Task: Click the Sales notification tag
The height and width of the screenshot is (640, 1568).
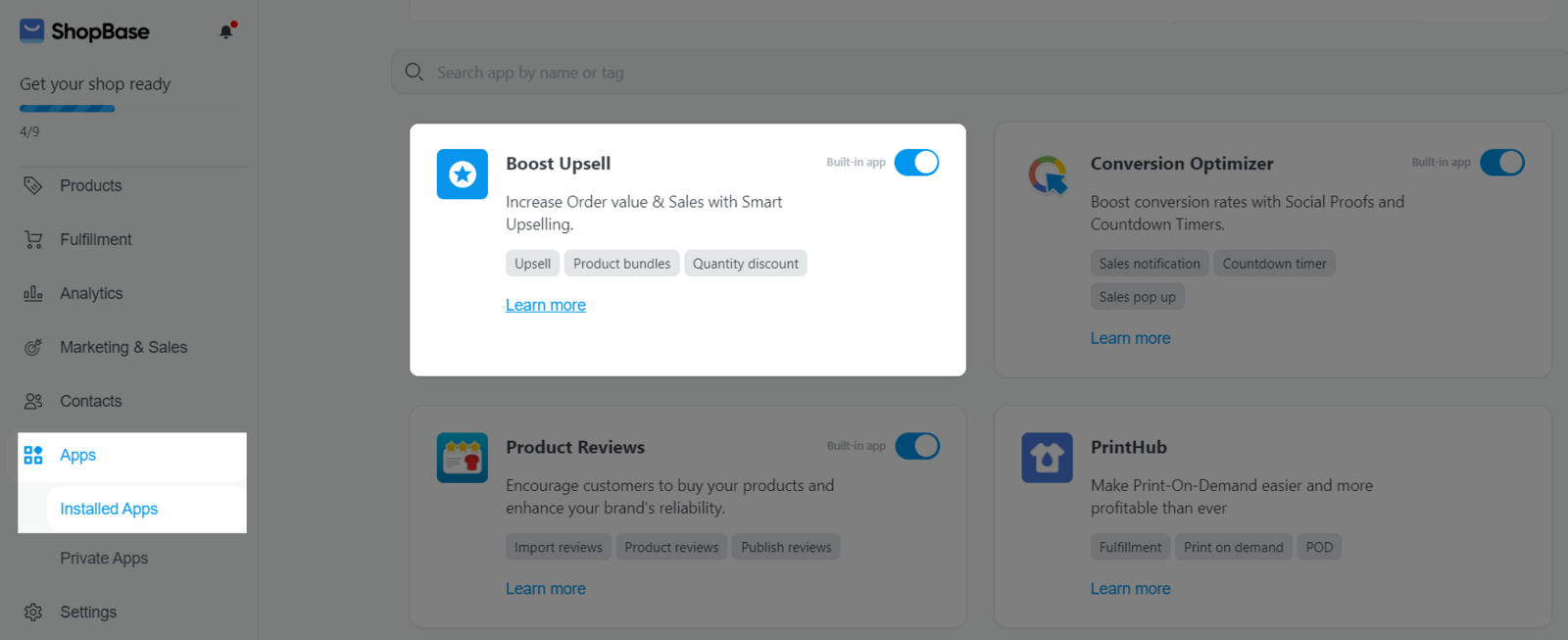Action: (1150, 264)
